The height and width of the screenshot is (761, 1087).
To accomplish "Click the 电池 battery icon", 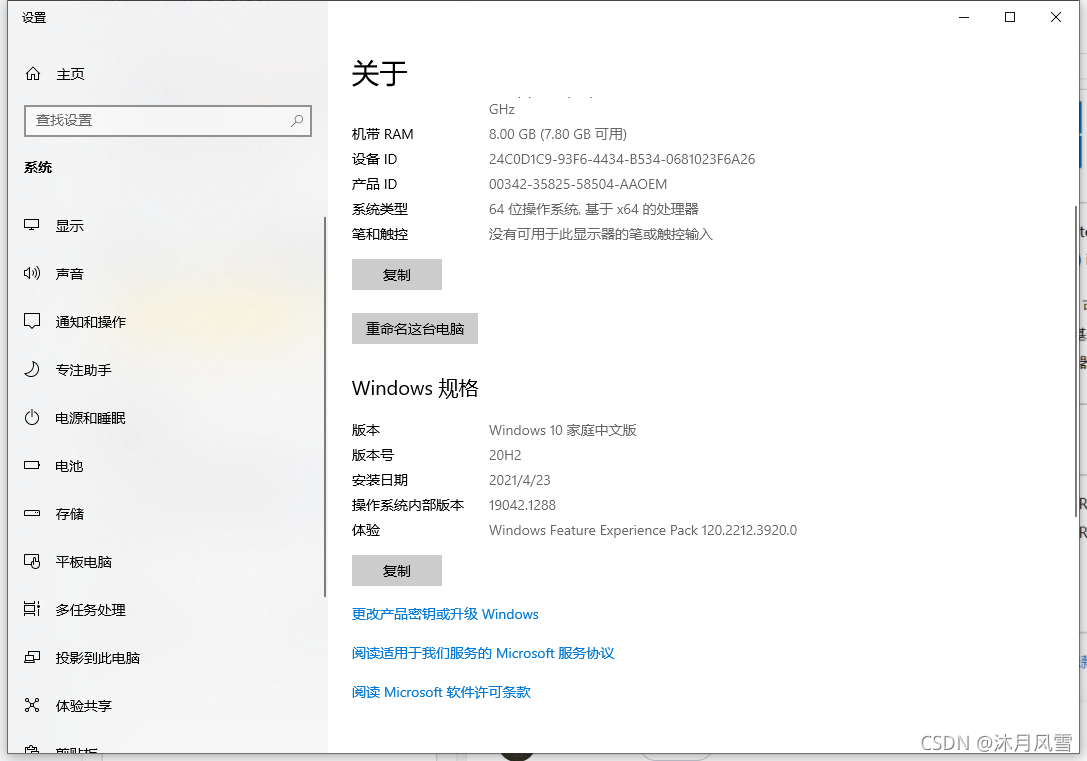I will click(x=32, y=465).
